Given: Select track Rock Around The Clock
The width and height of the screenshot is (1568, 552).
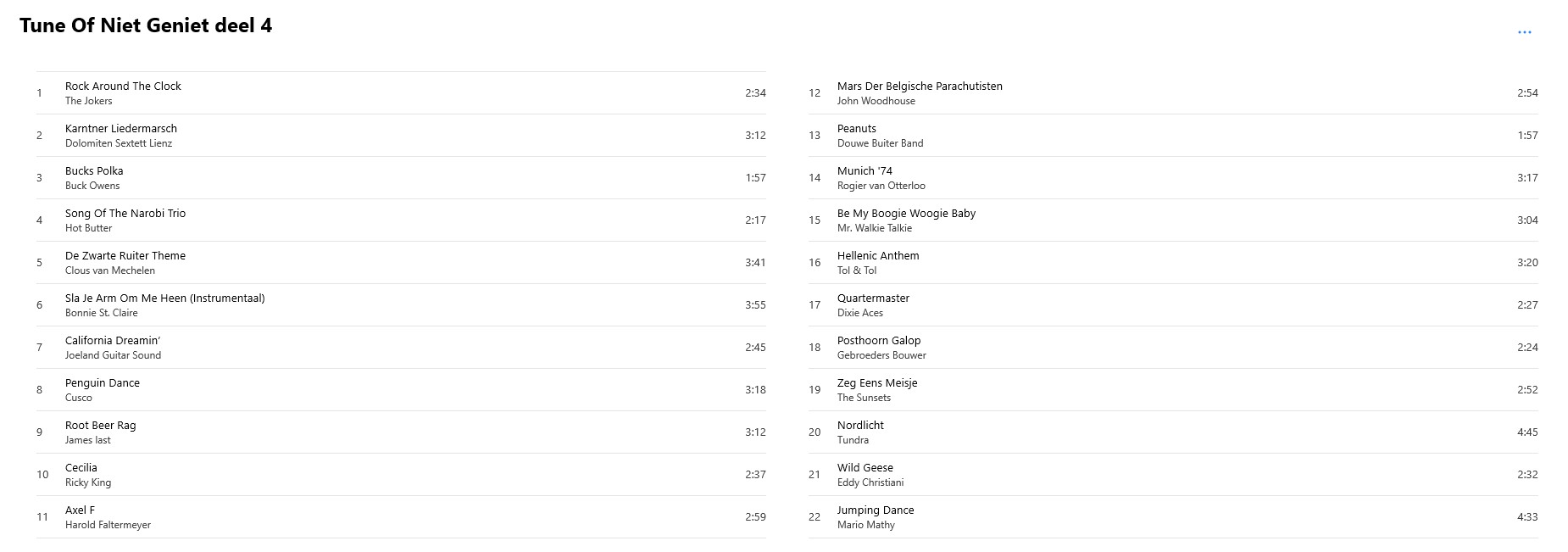Looking at the screenshot, I should click(x=401, y=93).
